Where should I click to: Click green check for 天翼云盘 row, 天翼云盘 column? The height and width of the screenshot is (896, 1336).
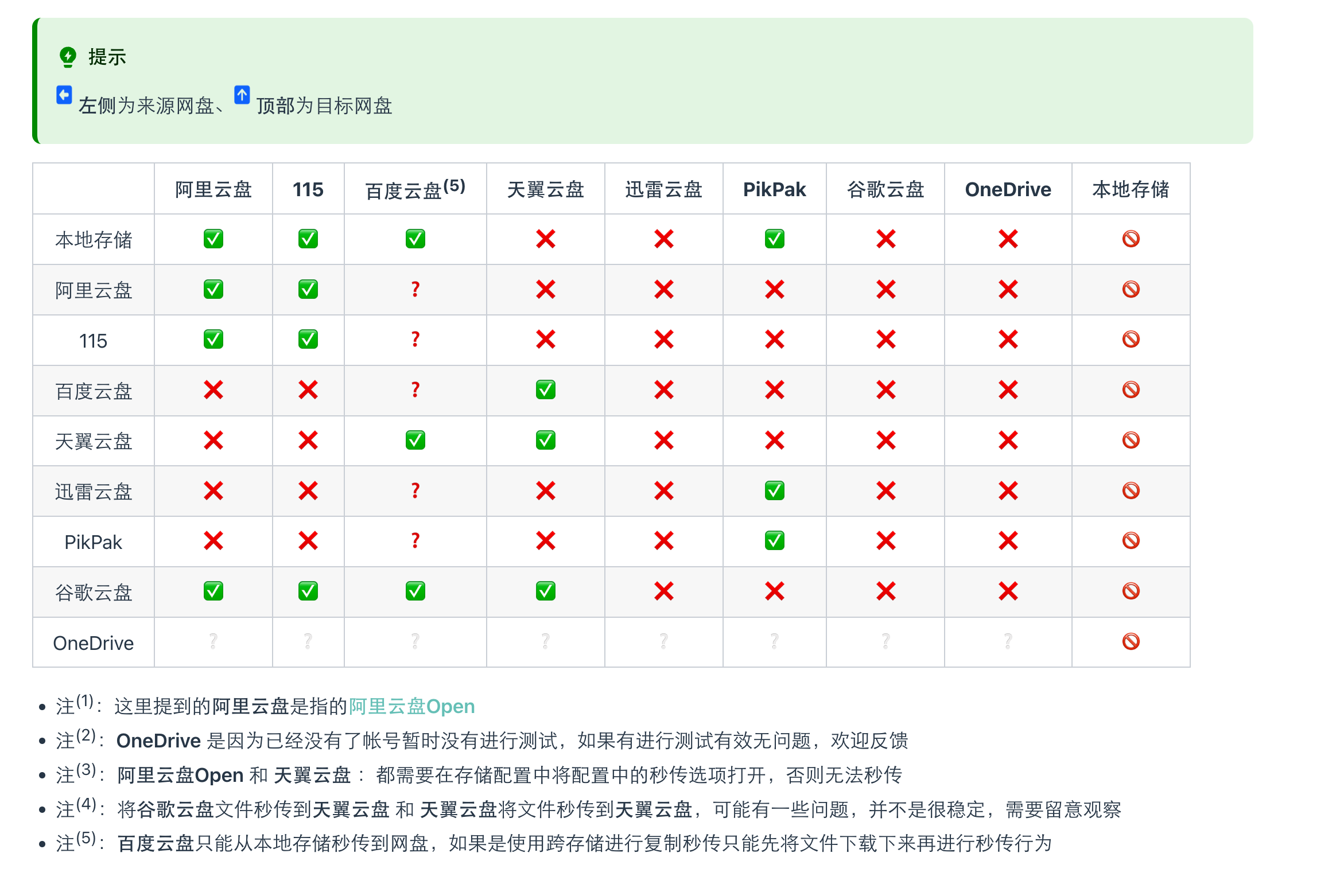(x=546, y=440)
